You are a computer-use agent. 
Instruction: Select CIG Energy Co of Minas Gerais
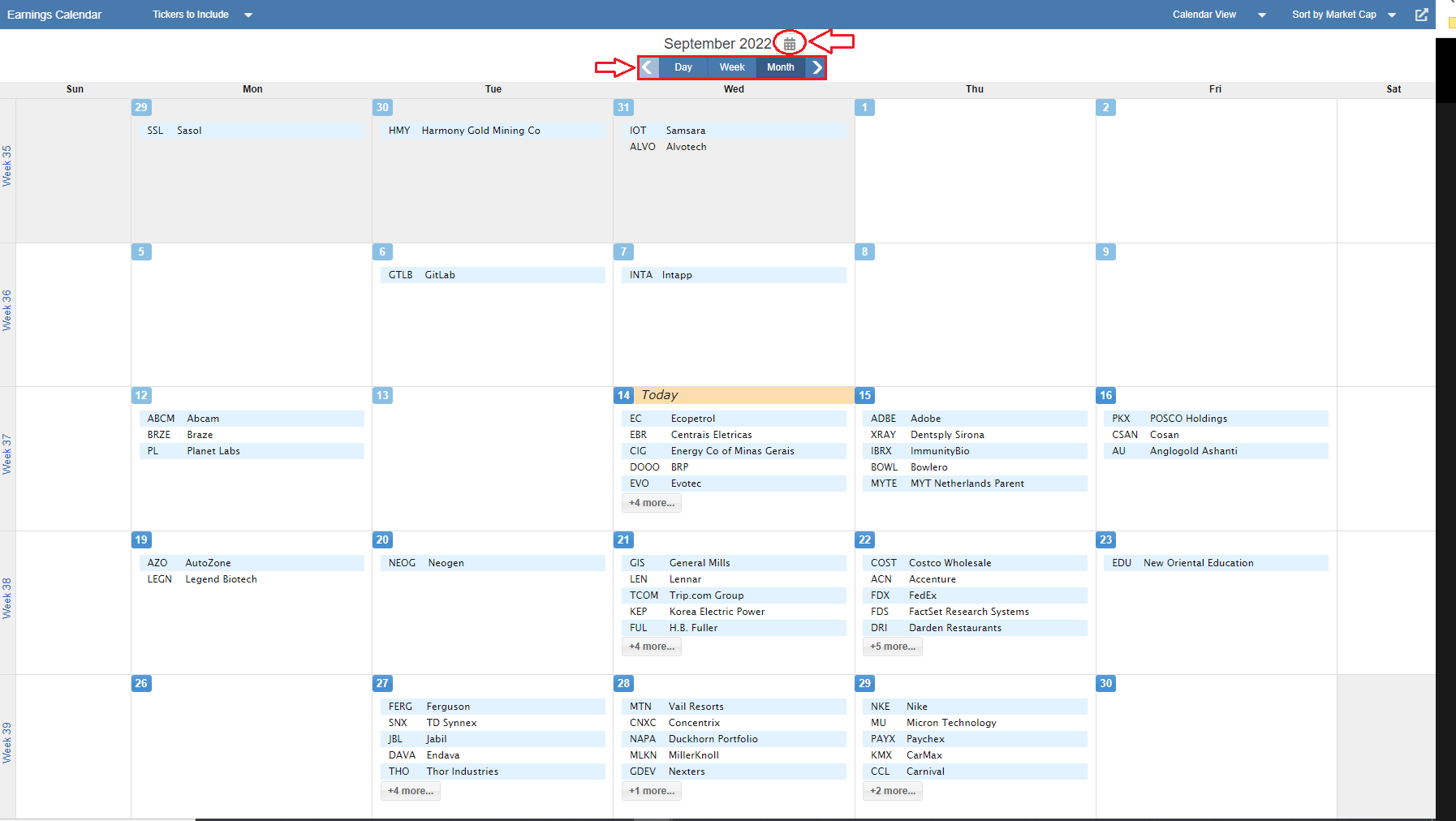(x=734, y=451)
